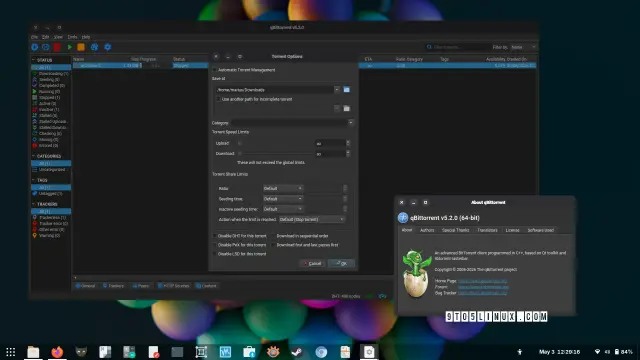Viewport: 640px width, 360px height.
Task: Open the Filter by Name dropdown
Action: (x=523, y=47)
